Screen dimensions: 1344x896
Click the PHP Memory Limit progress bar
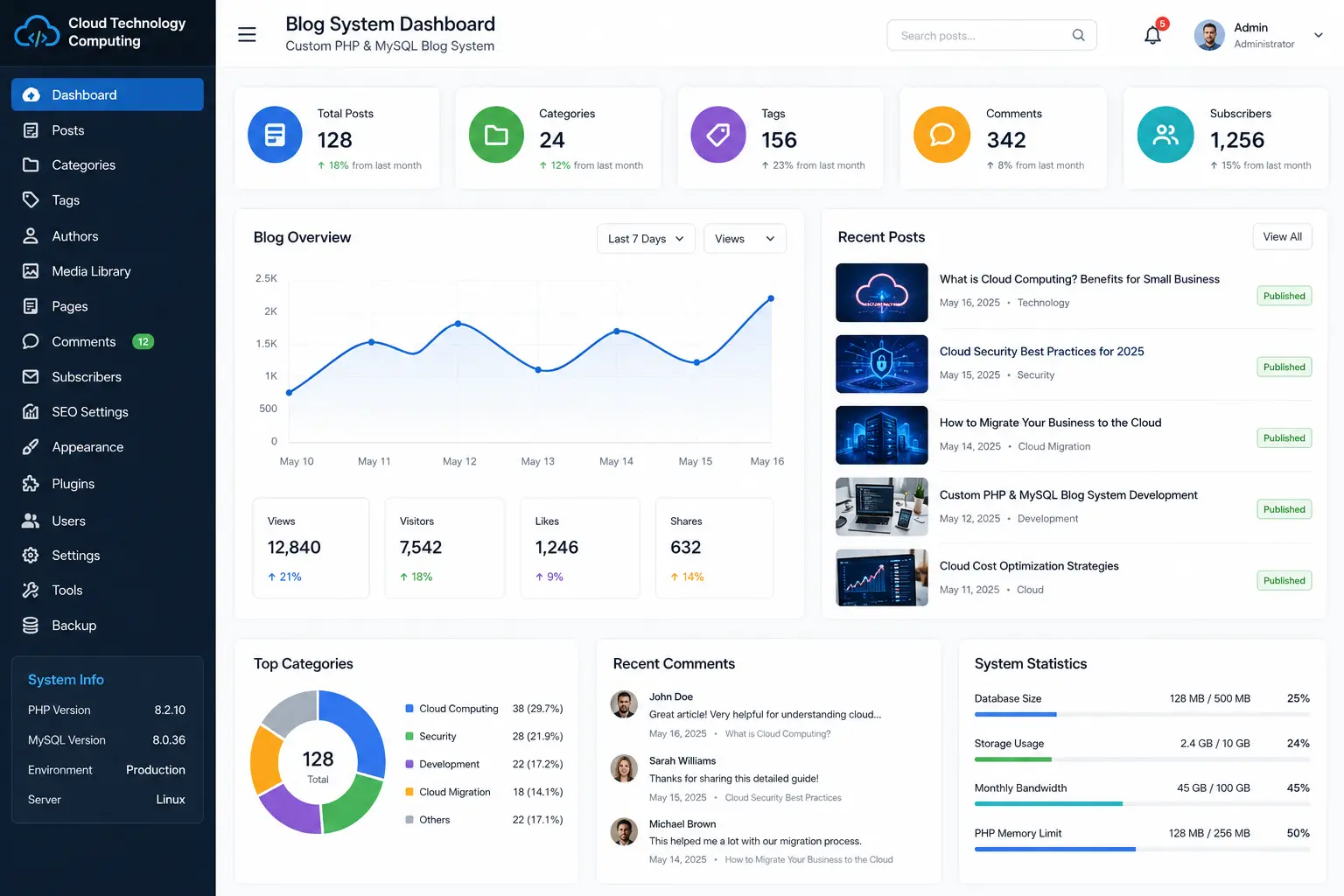(x=1142, y=849)
